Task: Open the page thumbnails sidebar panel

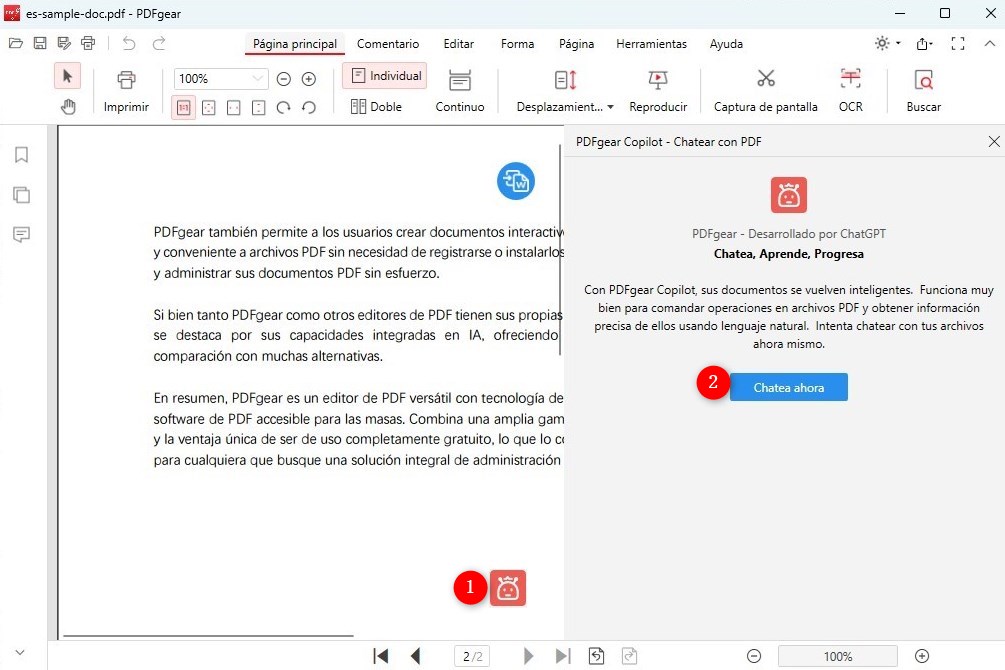Action: click(x=21, y=194)
